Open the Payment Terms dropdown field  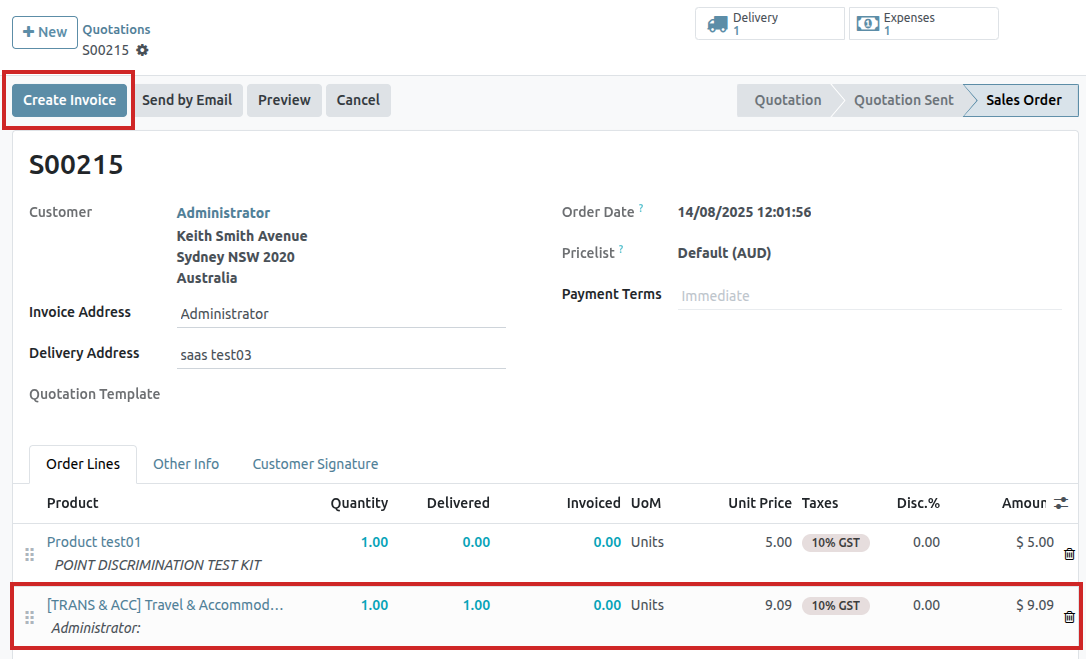click(x=868, y=296)
